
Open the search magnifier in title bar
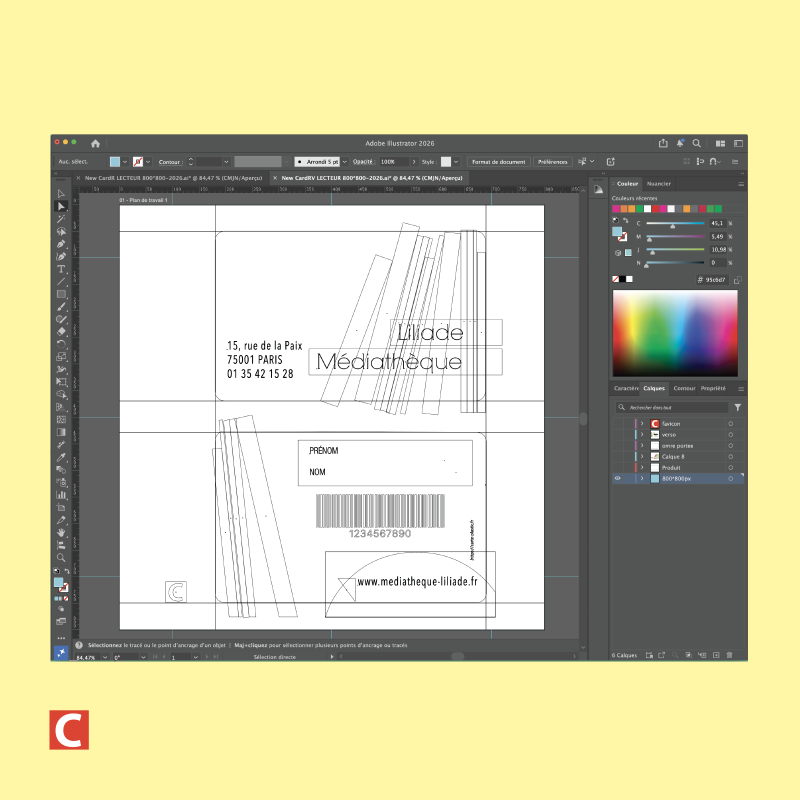(x=696, y=143)
